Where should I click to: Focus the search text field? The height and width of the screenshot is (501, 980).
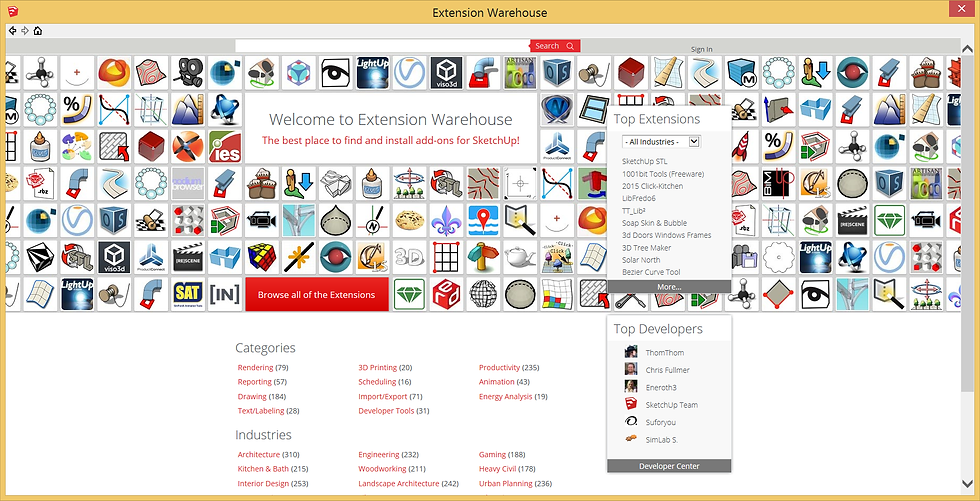pos(382,46)
